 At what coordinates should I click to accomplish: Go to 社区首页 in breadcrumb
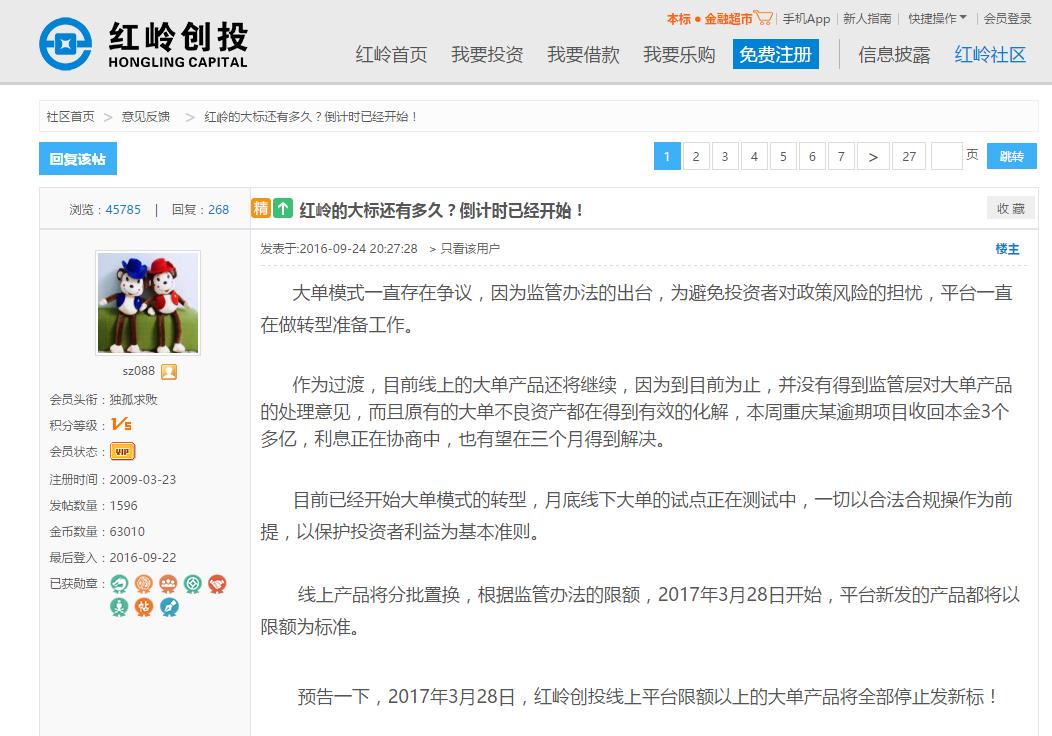click(70, 117)
